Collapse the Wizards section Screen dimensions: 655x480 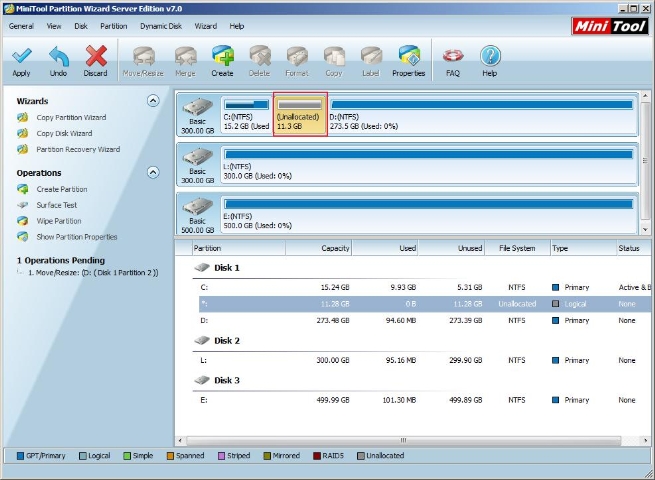tap(153, 101)
